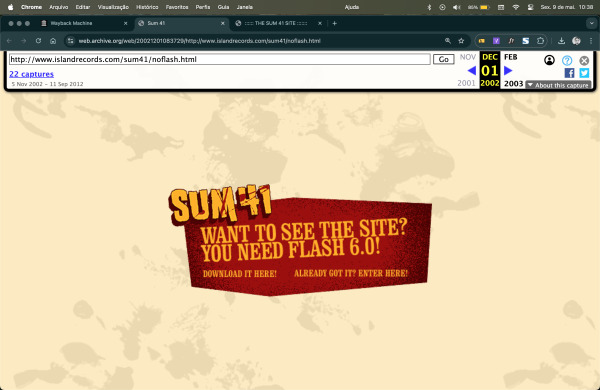Open the Perfis menu
Viewport: 600px width, 390px height.
203,7
